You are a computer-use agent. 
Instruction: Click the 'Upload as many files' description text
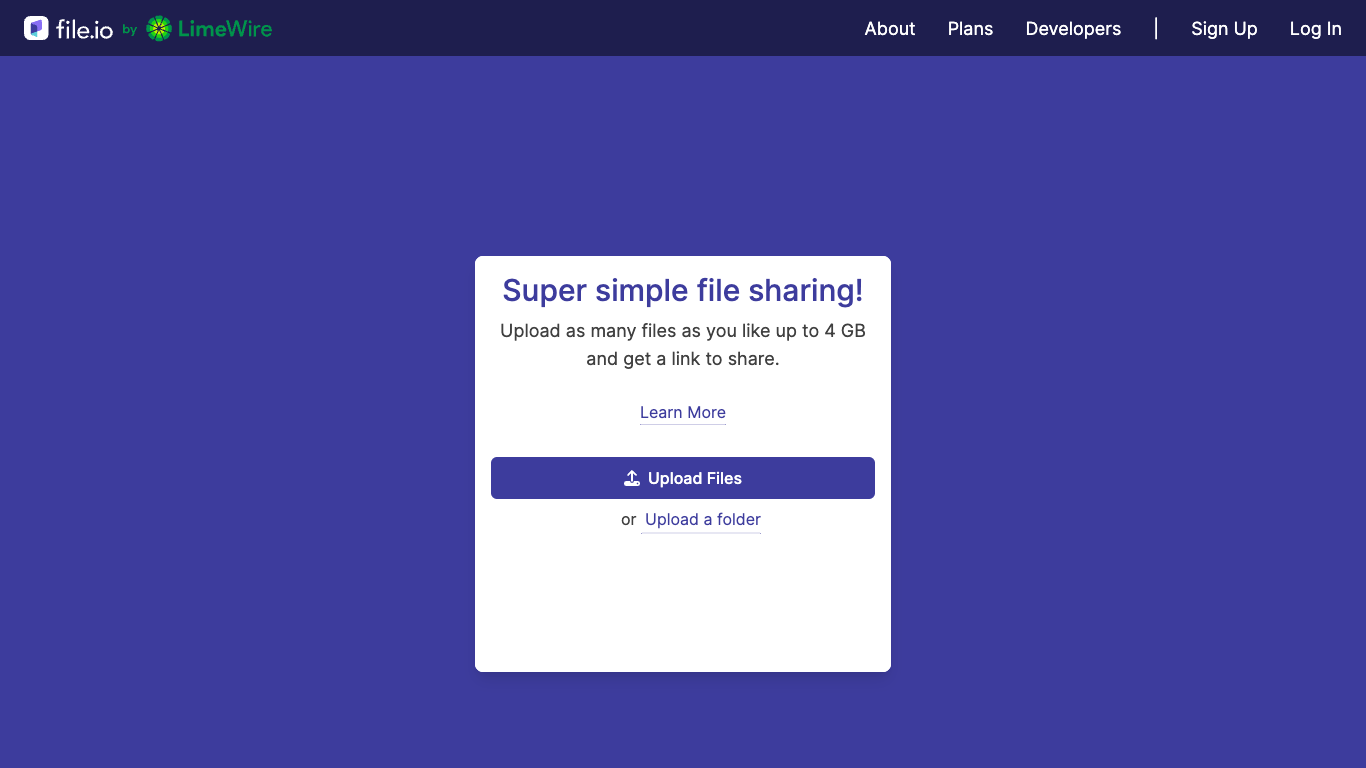[x=683, y=345]
